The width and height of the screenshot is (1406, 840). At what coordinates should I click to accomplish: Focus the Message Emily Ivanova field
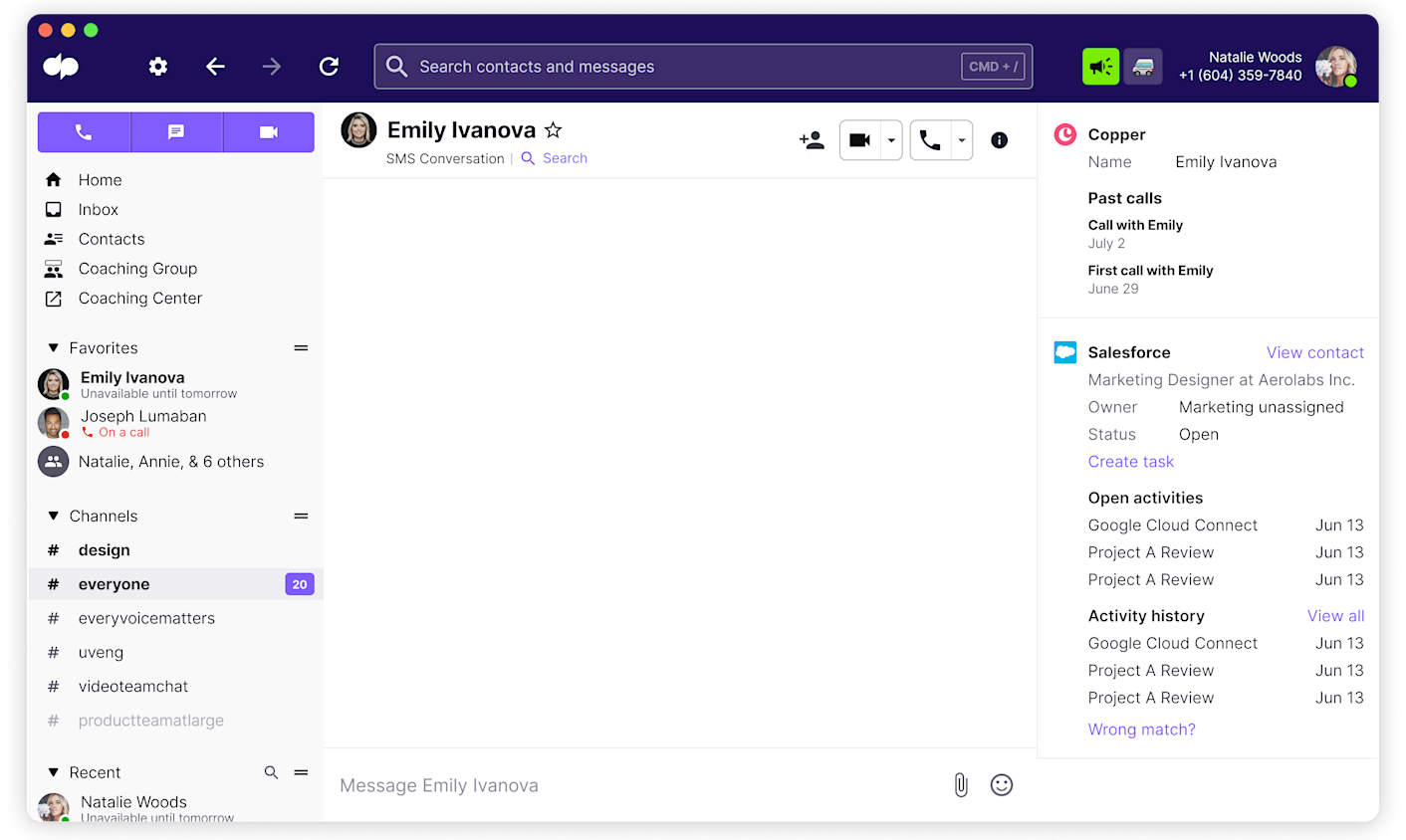[637, 785]
